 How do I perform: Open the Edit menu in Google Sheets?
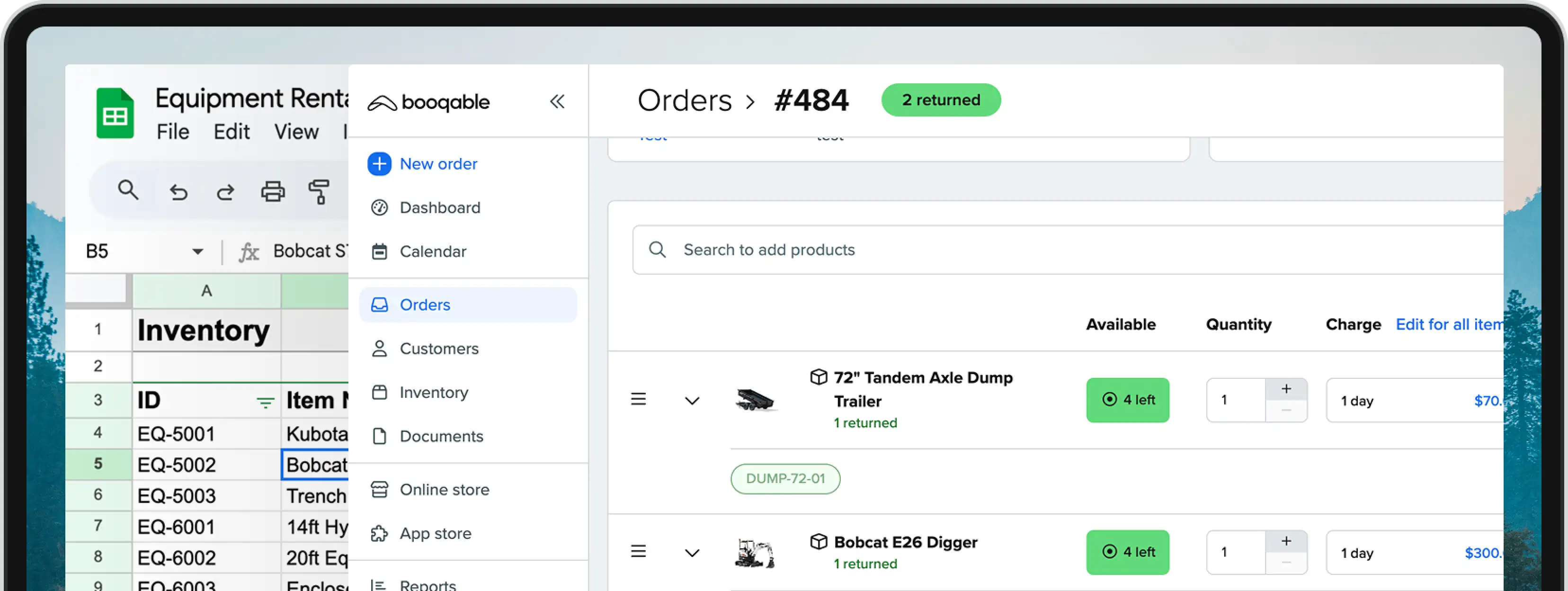click(x=232, y=132)
